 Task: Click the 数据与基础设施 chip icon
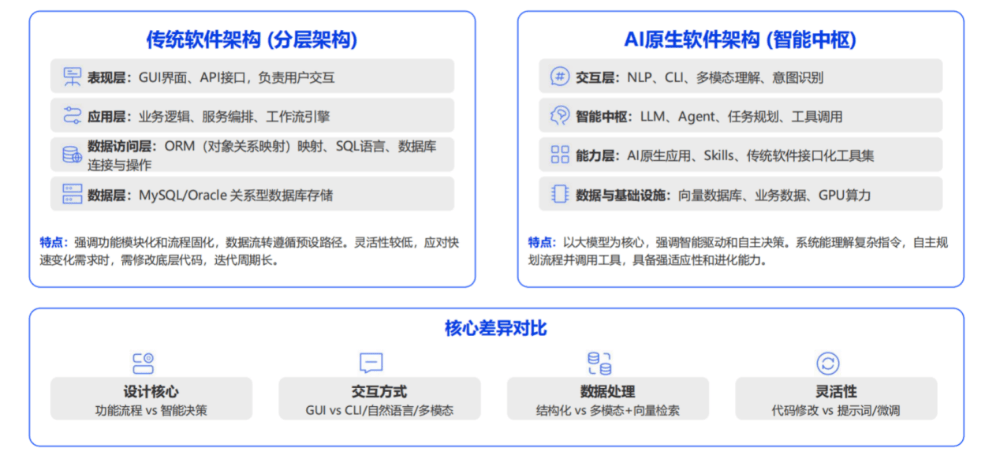point(559,194)
